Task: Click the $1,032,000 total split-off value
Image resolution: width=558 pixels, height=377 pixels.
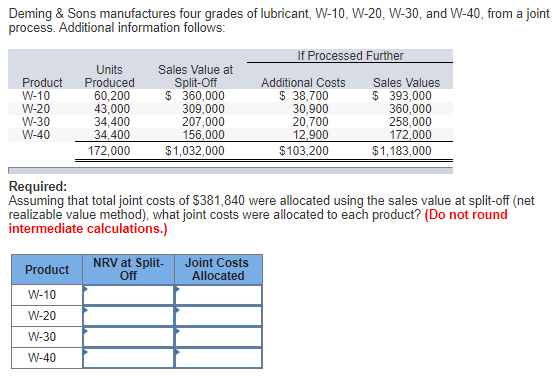Action: 195,151
